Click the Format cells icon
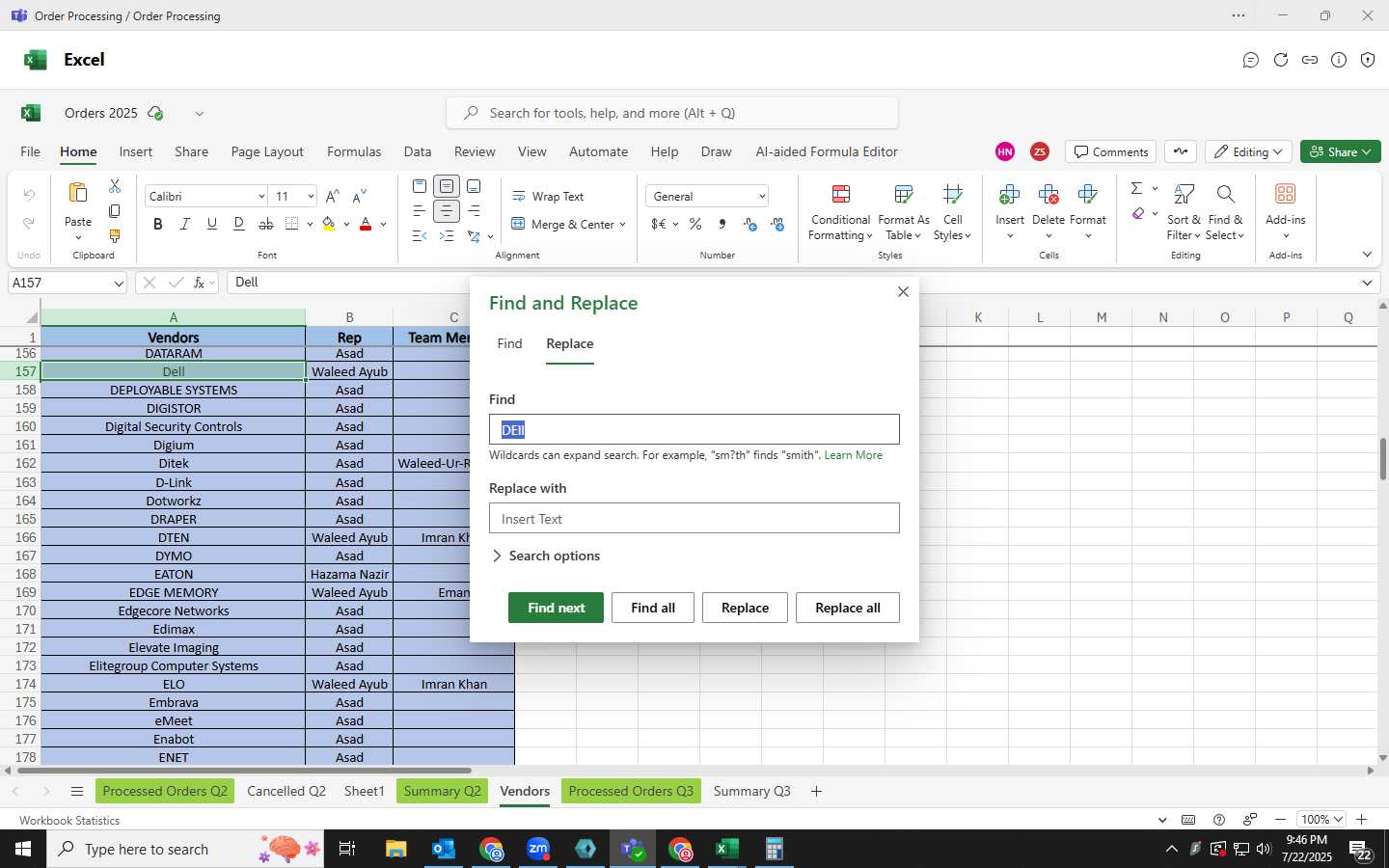This screenshot has width=1389, height=868. (x=1088, y=195)
